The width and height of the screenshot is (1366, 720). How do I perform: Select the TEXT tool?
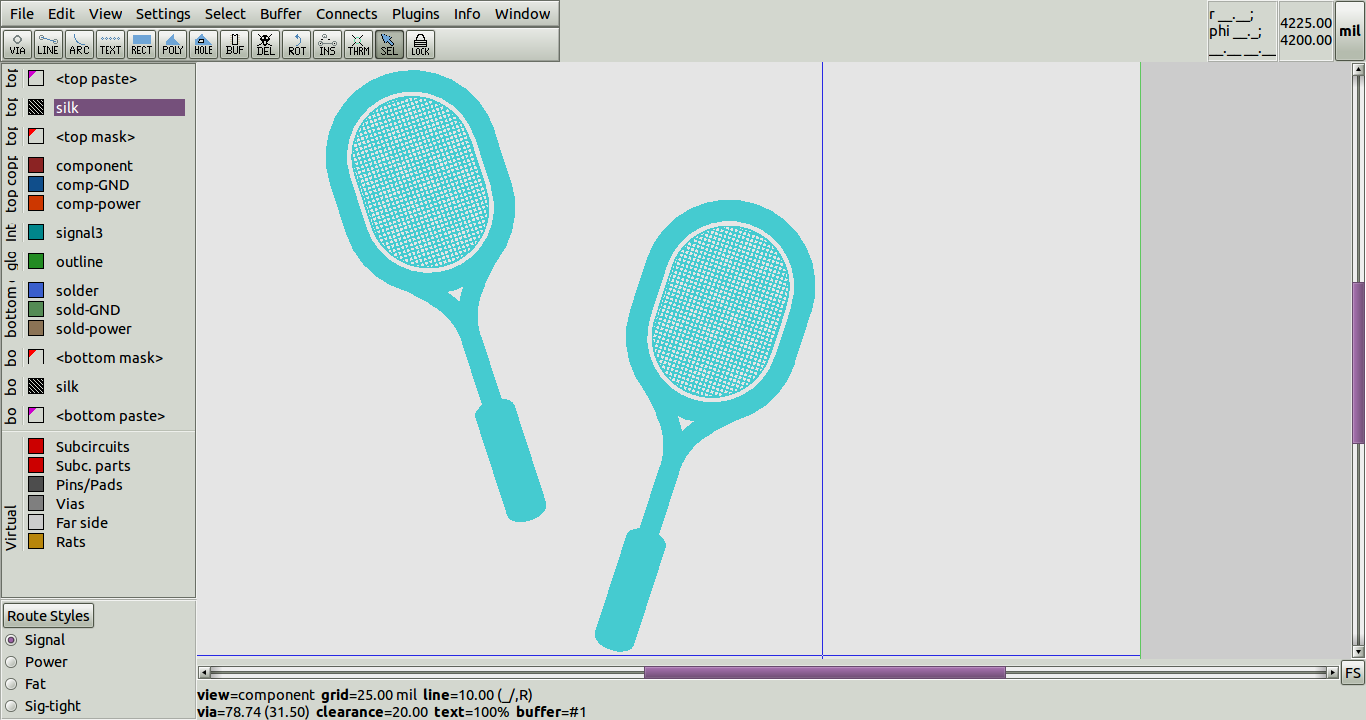(x=110, y=44)
